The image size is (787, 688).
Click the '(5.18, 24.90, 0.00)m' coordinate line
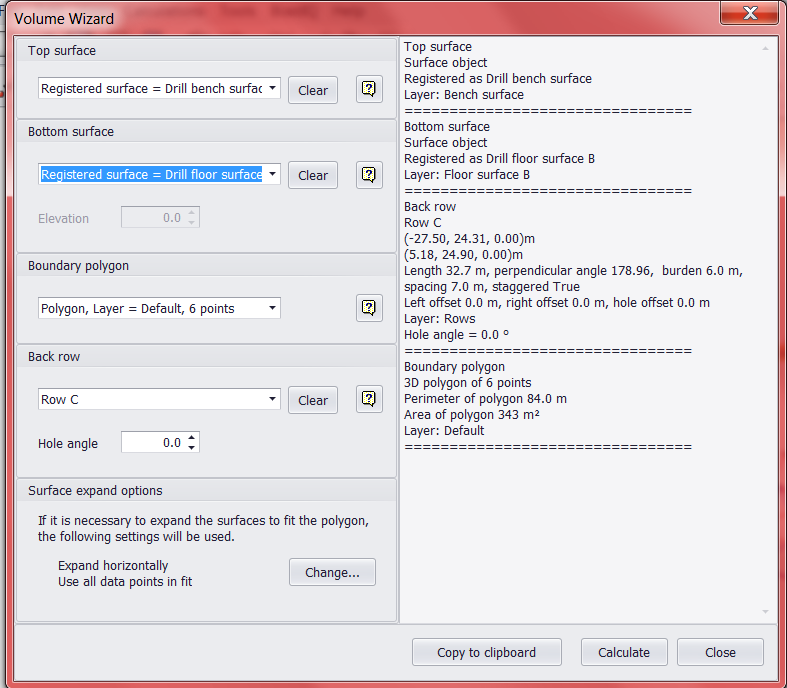(x=463, y=254)
